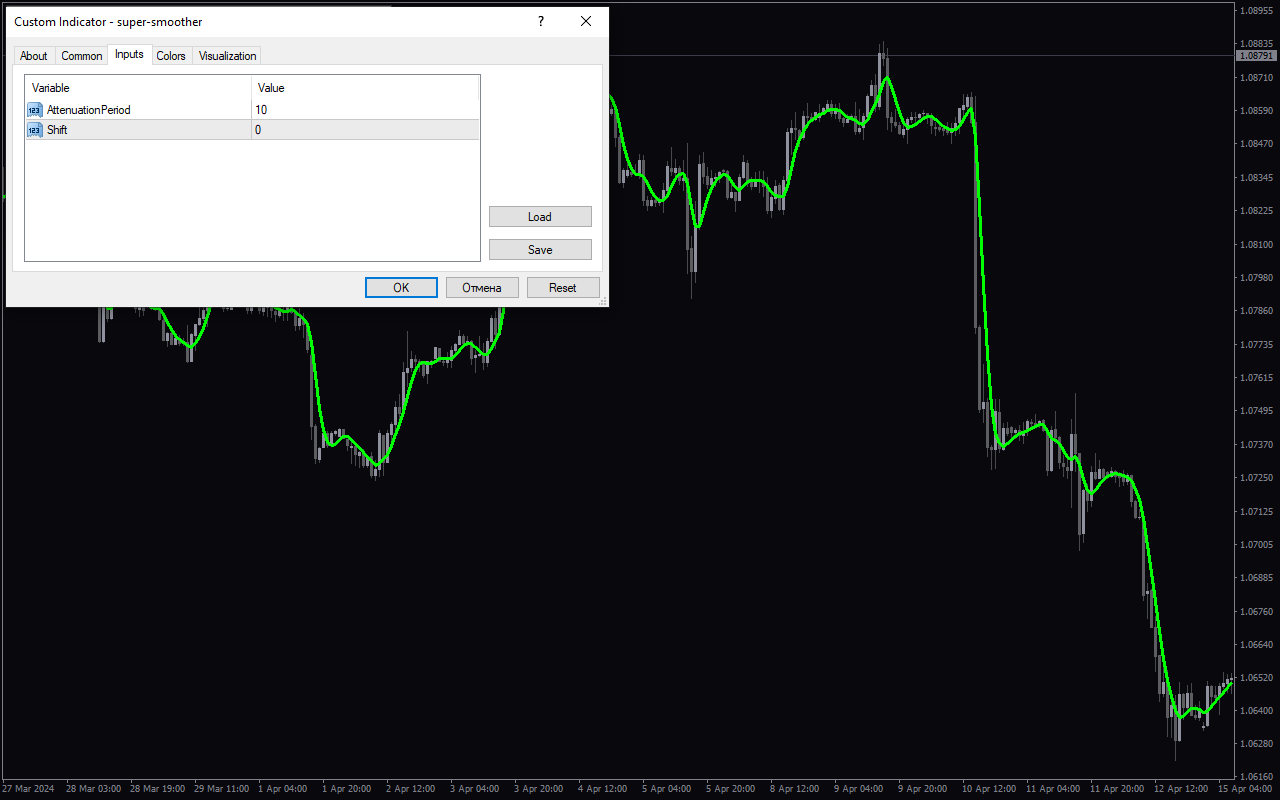Click the Shift value 0
The image size is (1280, 800).
258,130
